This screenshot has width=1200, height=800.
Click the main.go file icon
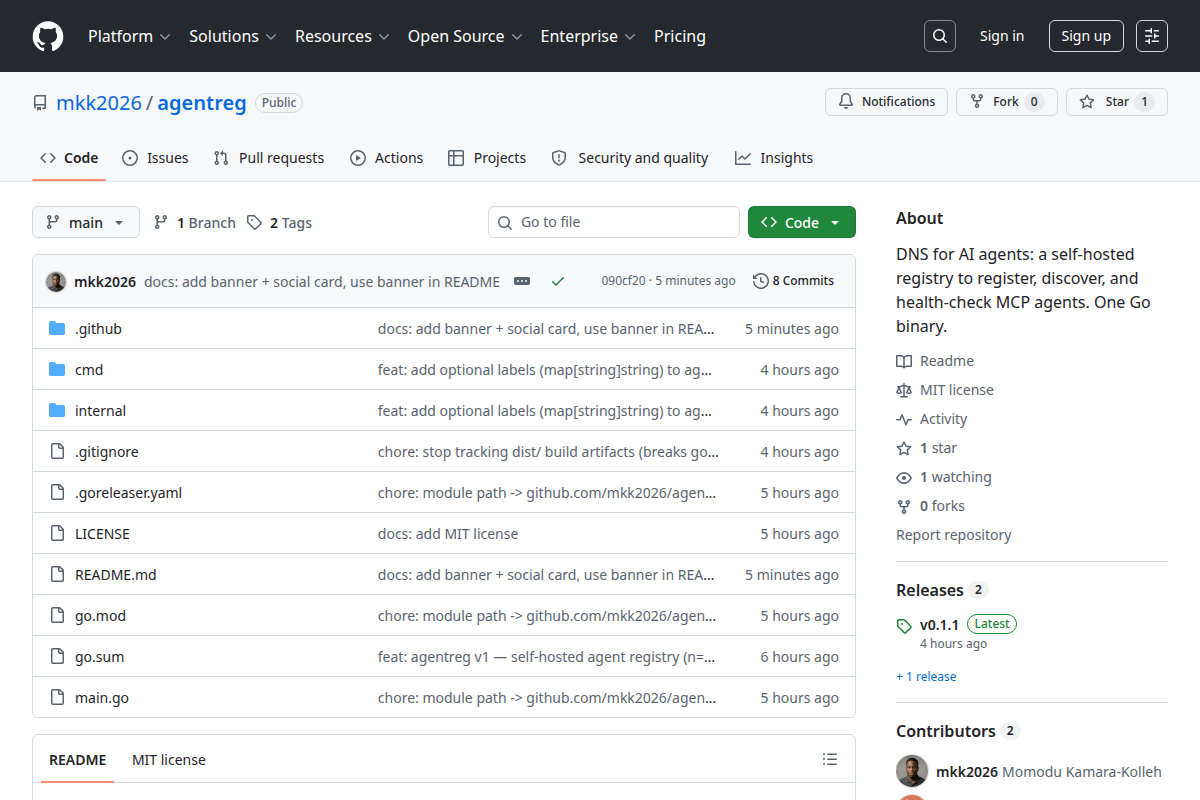point(57,697)
